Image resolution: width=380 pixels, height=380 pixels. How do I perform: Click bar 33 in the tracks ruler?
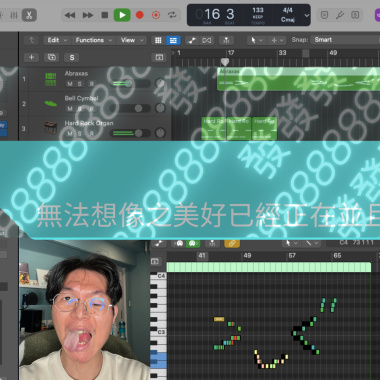pyautogui.click(x=282, y=53)
